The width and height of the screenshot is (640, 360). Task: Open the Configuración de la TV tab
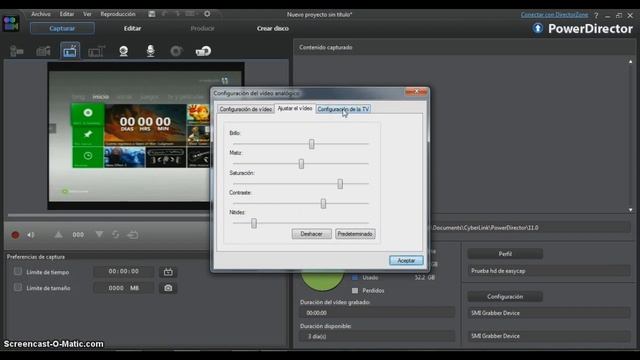click(343, 109)
